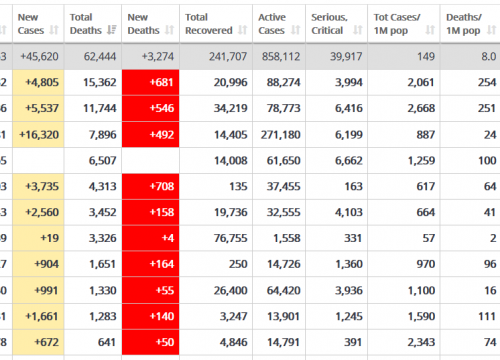The image size is (500, 360).
Task: Click sort icon in Total Recovered header
Action: [x=242, y=30]
